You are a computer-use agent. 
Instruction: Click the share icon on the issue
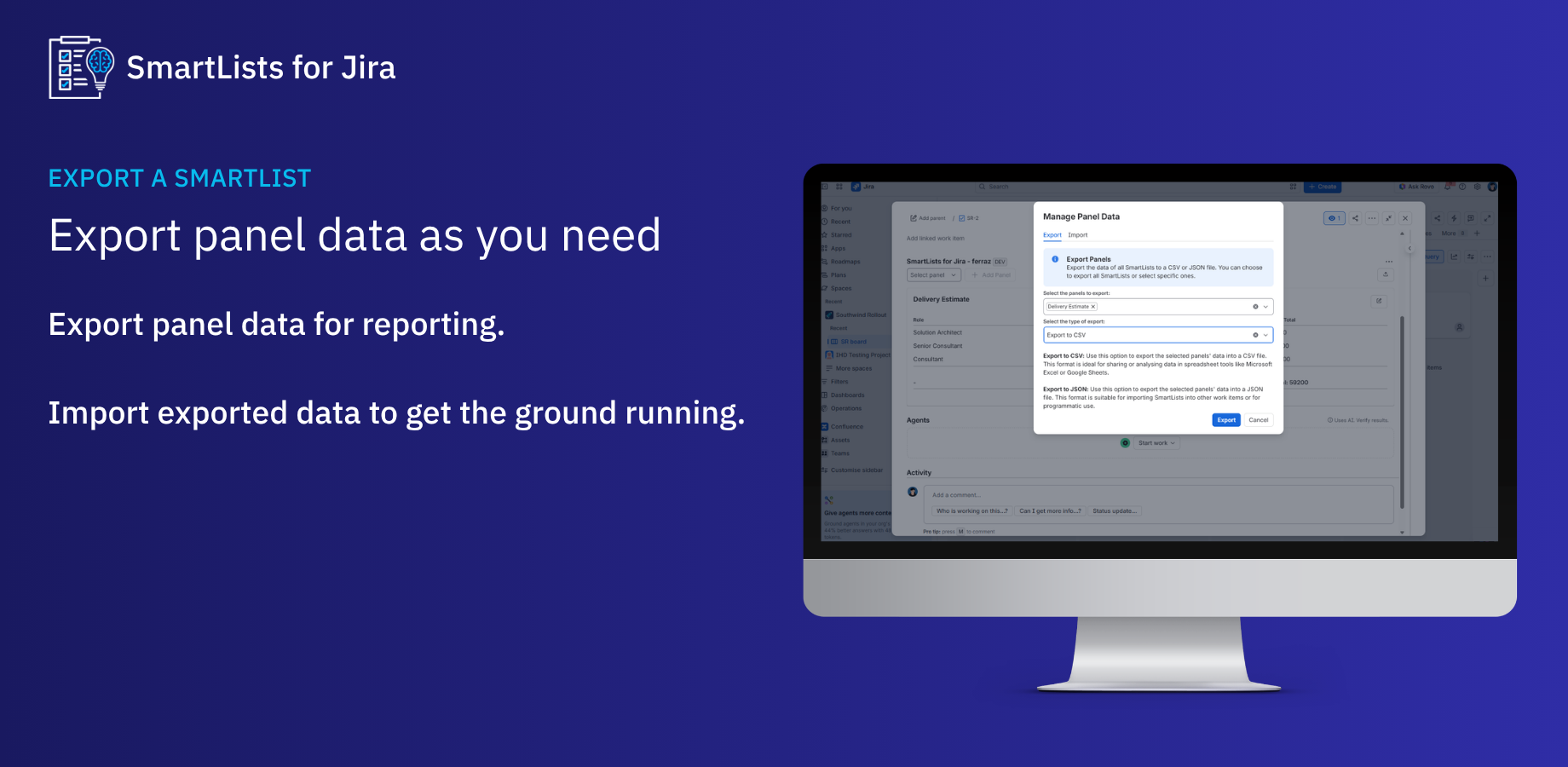pyautogui.click(x=1355, y=218)
